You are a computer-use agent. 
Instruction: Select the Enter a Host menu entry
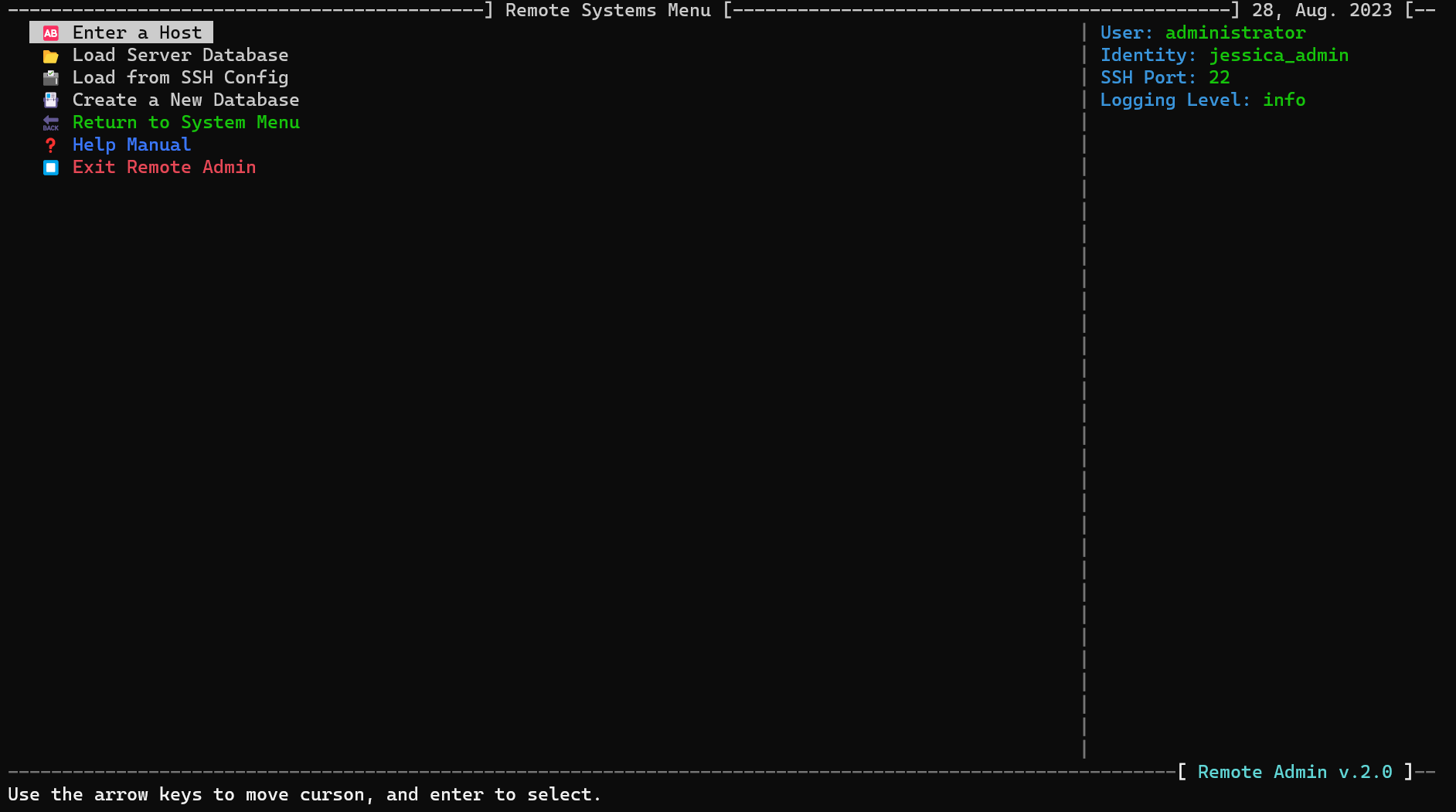(121, 32)
